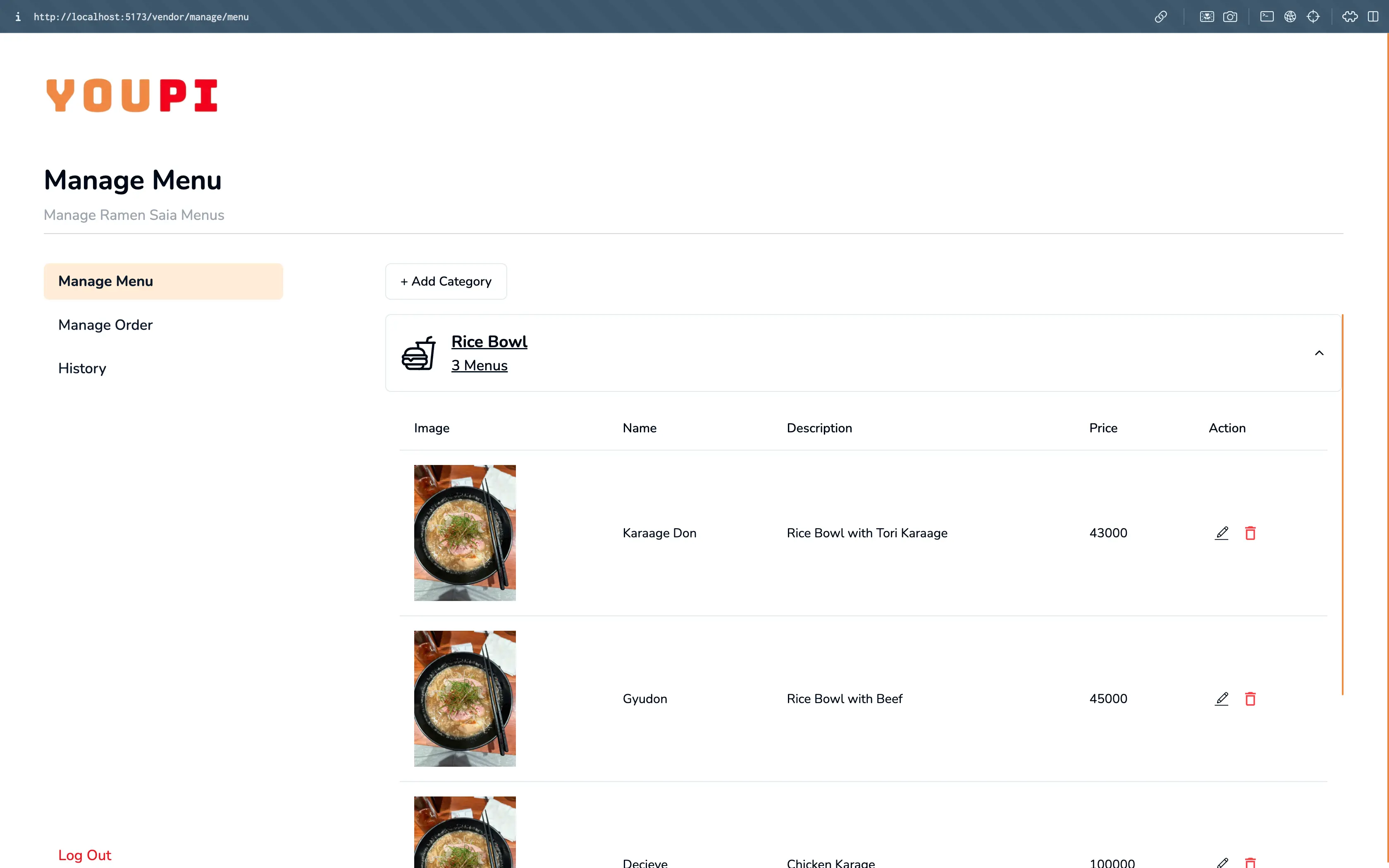This screenshot has height=868, width=1389.
Task: Click the orange scrollbar beside the menu list
Action: pyautogui.click(x=1342, y=505)
